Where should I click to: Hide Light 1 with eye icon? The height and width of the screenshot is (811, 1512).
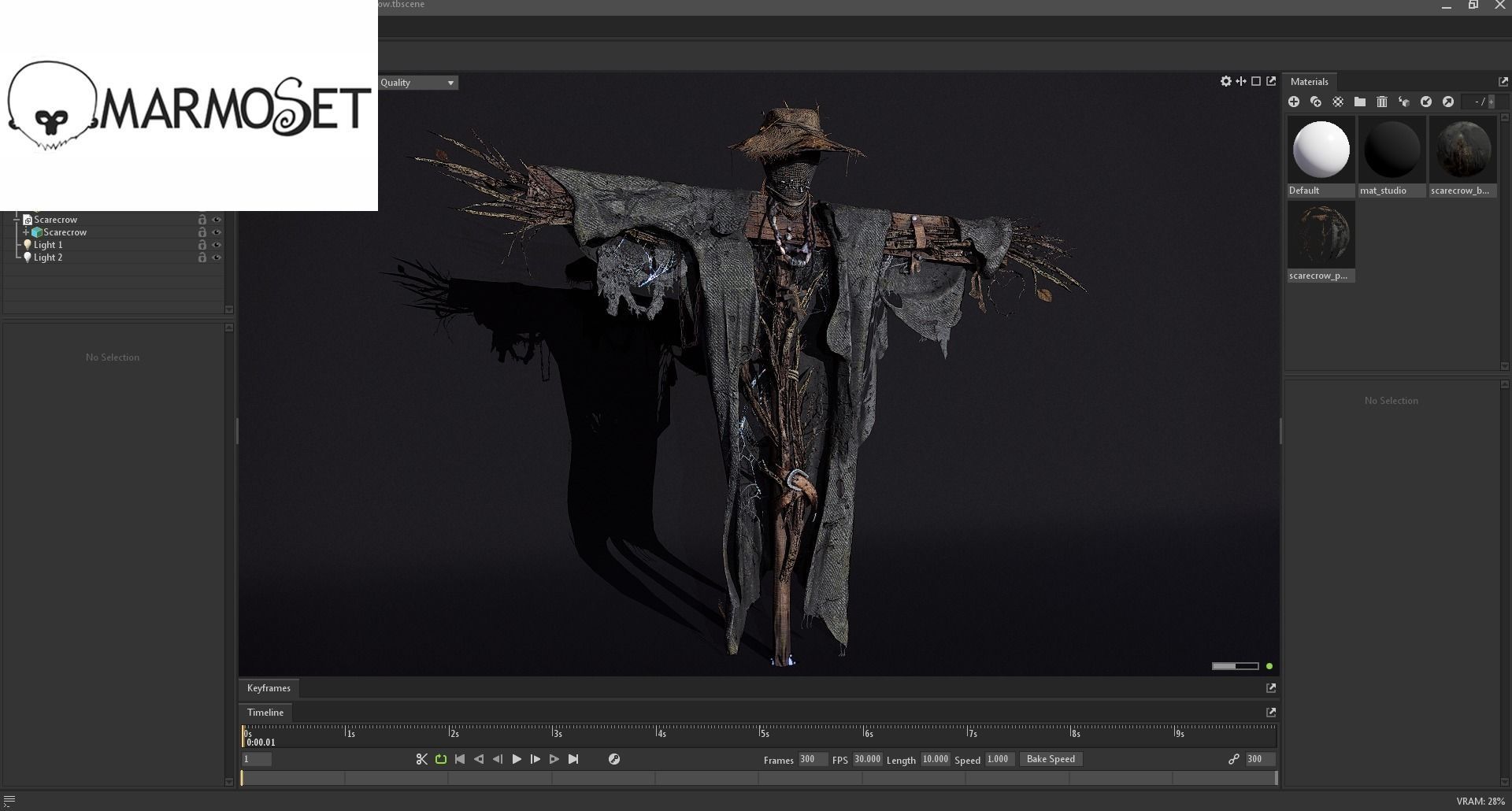tap(217, 245)
